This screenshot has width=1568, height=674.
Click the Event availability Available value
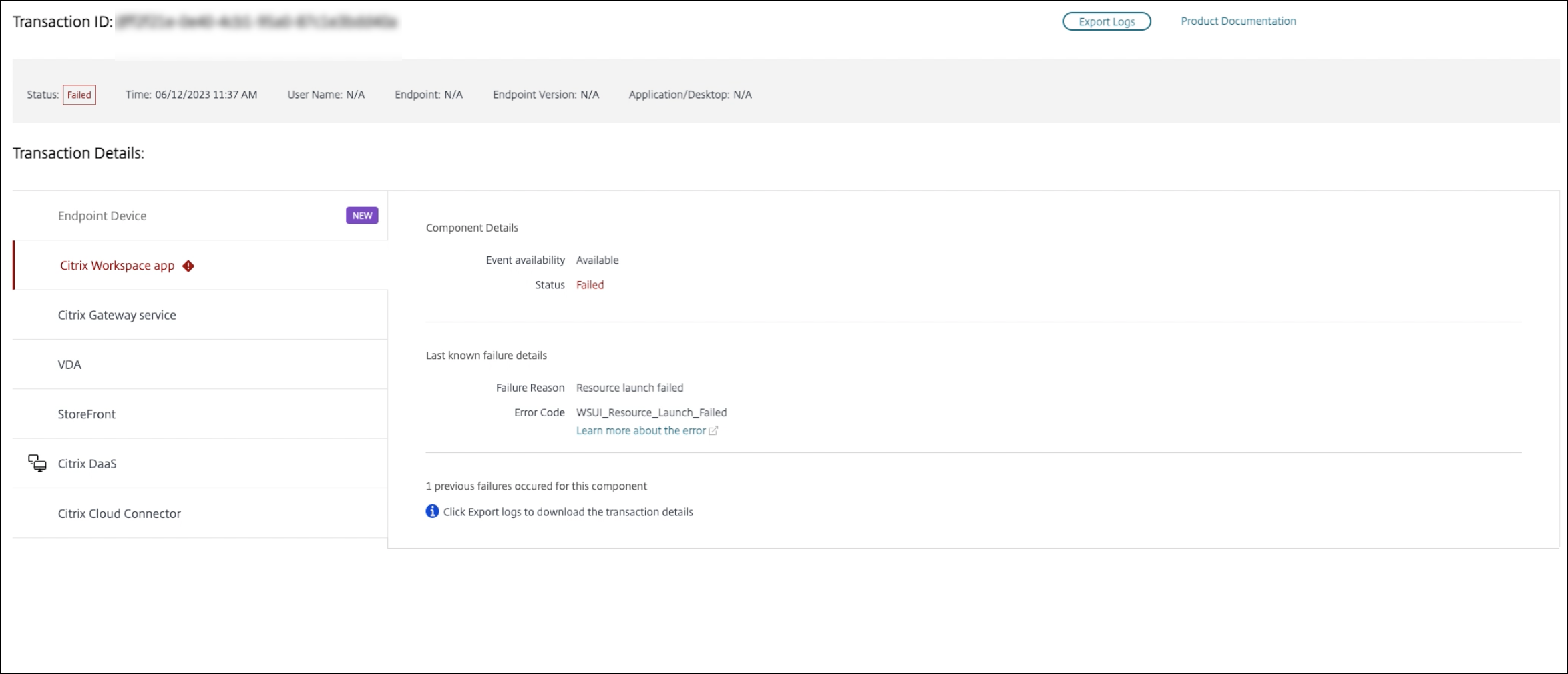[x=597, y=260]
